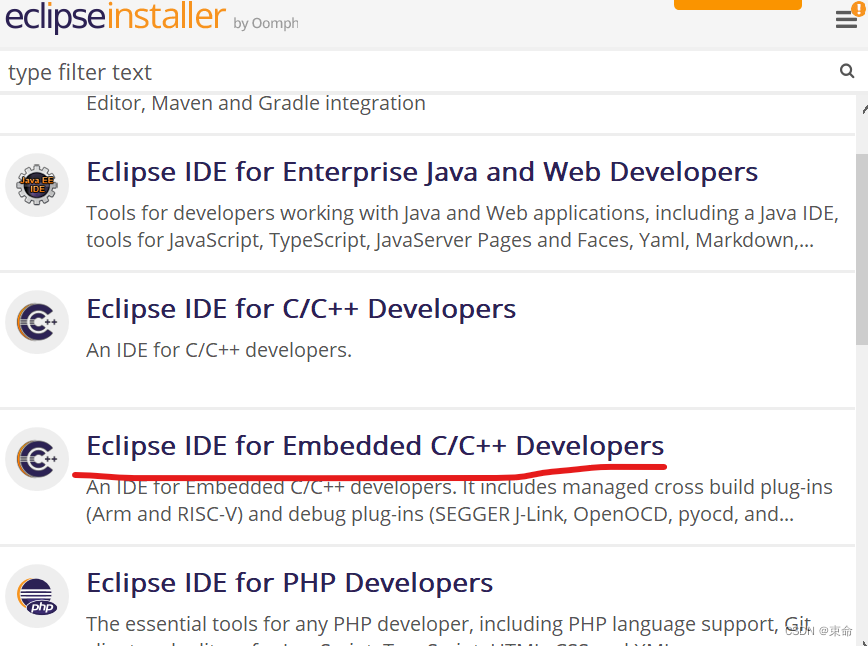Select Eclipse IDE for Embedded C/C++ Developers

tap(375, 446)
